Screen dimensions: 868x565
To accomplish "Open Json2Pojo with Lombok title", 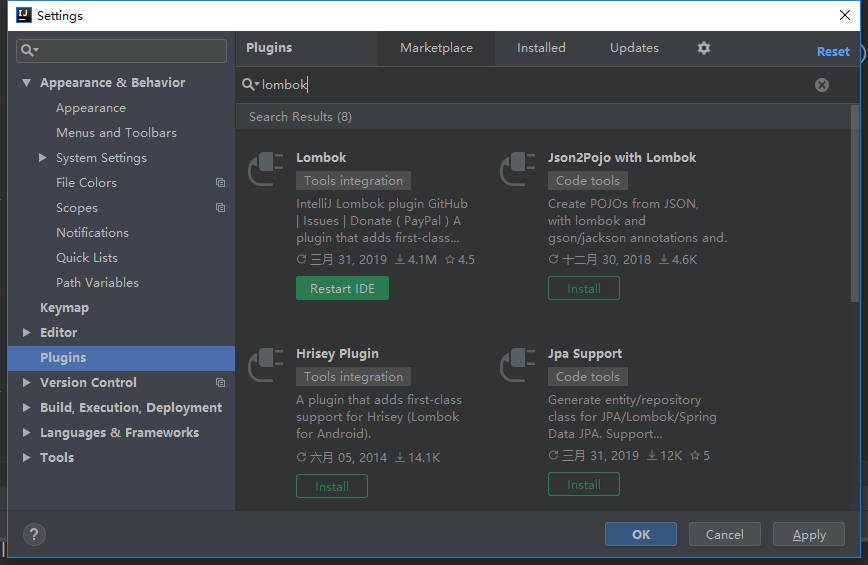I will coord(622,158).
